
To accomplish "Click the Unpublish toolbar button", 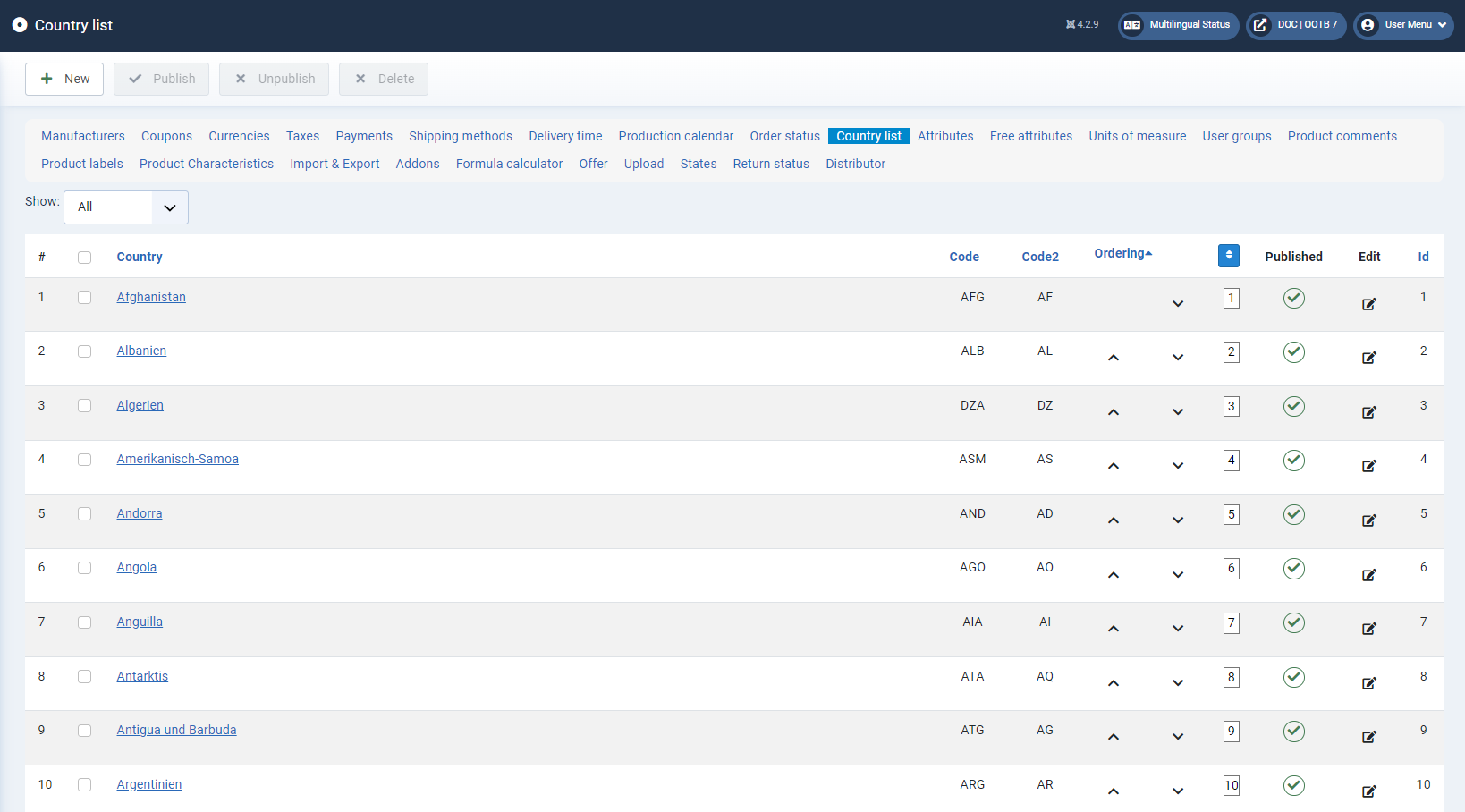I will pos(274,79).
